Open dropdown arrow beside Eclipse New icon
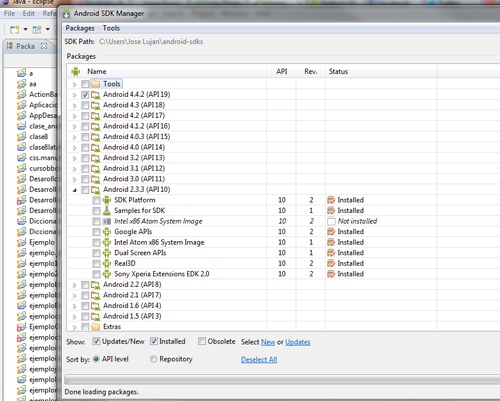 click(x=25, y=29)
